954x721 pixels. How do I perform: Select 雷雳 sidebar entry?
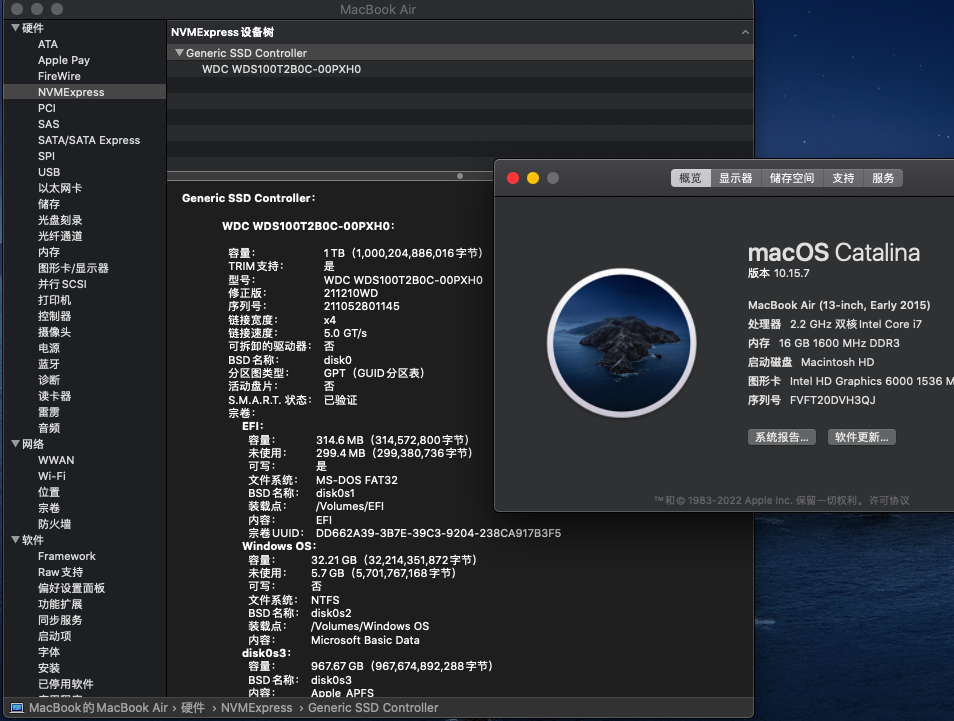point(49,412)
